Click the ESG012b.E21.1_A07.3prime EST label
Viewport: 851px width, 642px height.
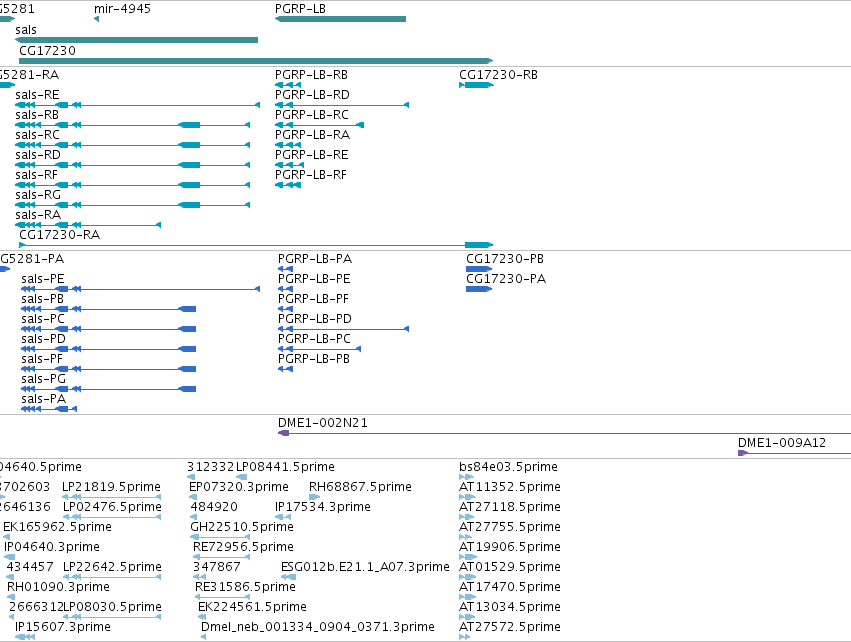[x=365, y=567]
